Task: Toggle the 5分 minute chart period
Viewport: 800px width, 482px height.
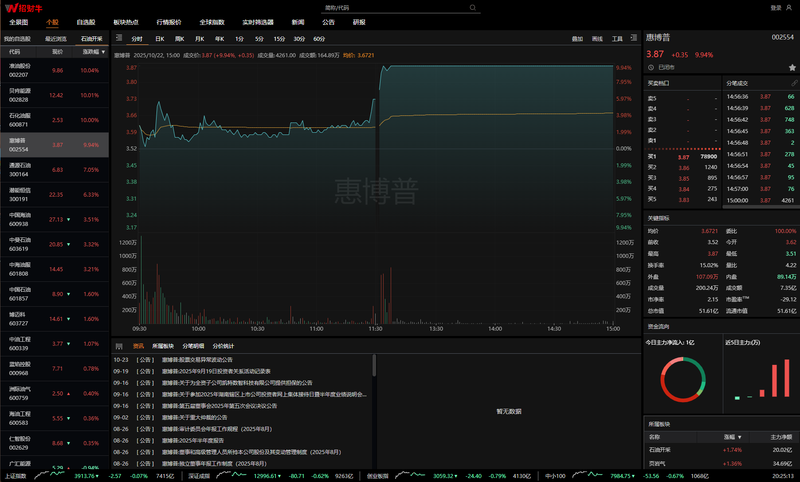Action: point(260,38)
